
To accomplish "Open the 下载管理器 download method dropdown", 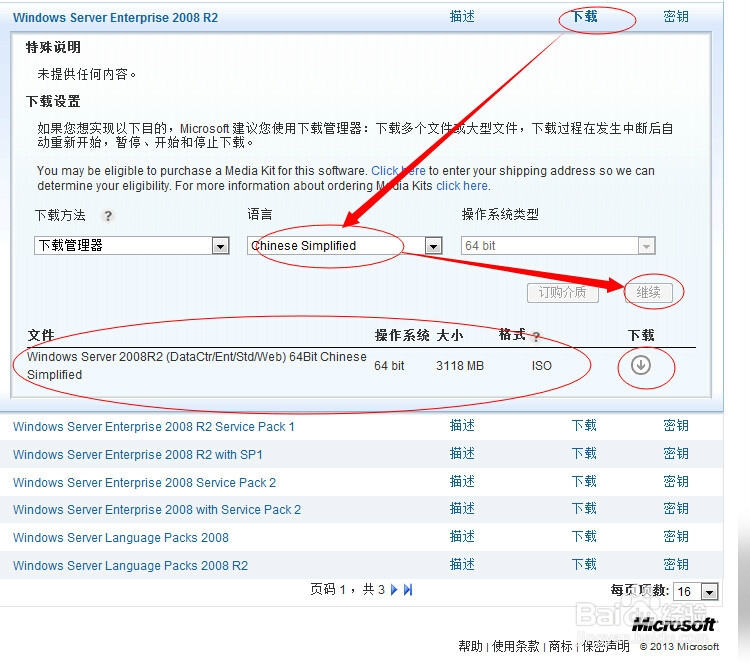I will click(132, 246).
